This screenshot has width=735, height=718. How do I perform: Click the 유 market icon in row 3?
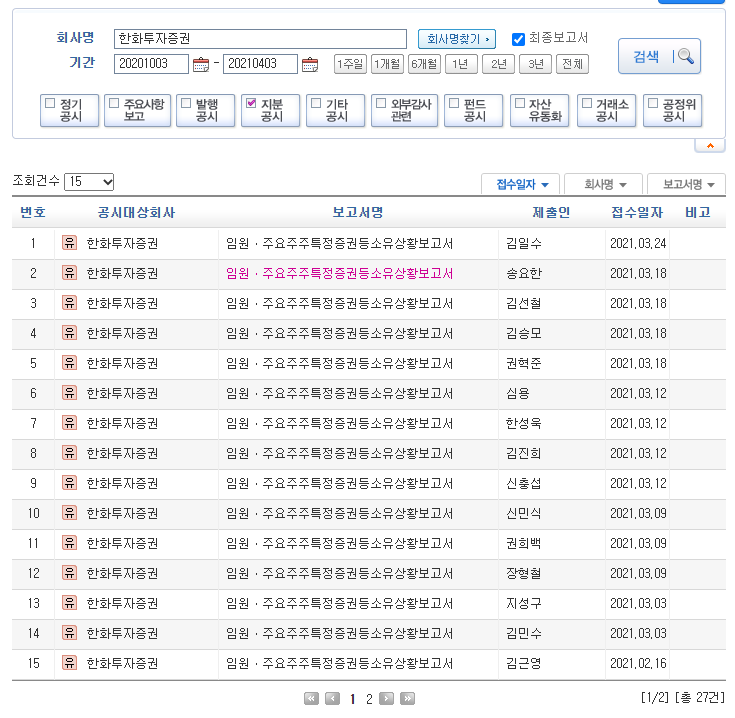[69, 303]
